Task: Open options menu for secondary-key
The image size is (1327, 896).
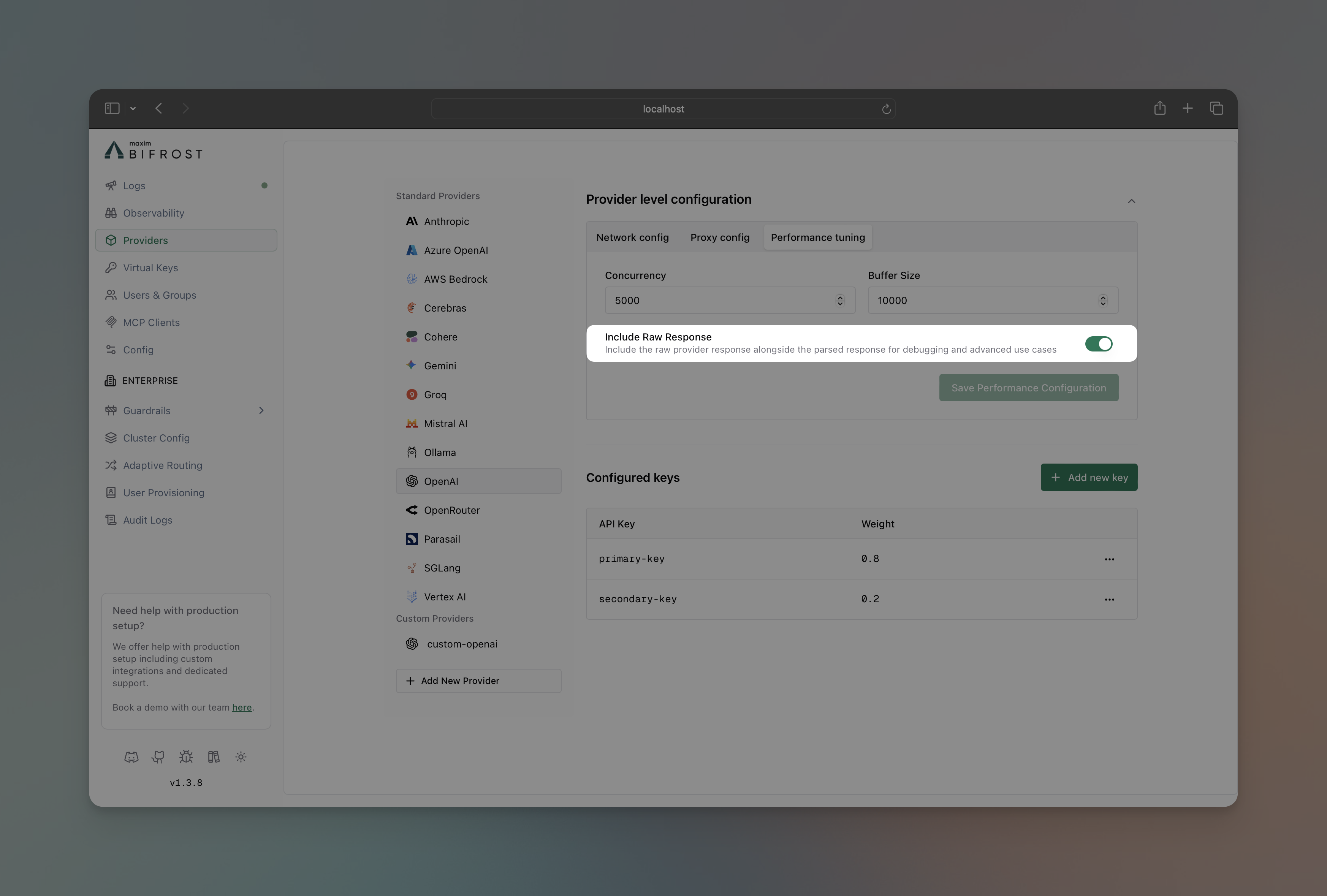Action: tap(1110, 599)
